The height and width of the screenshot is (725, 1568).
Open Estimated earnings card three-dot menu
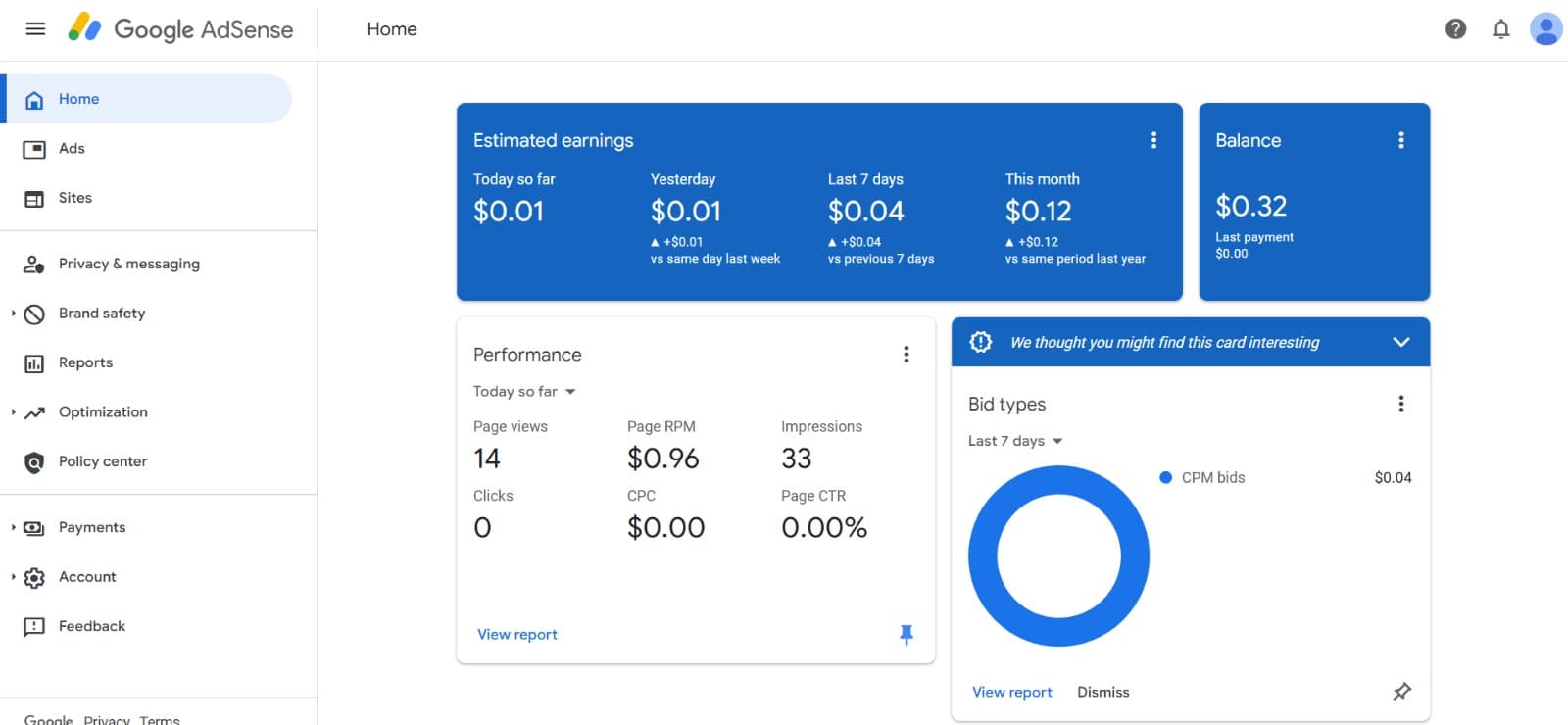[x=1153, y=140]
